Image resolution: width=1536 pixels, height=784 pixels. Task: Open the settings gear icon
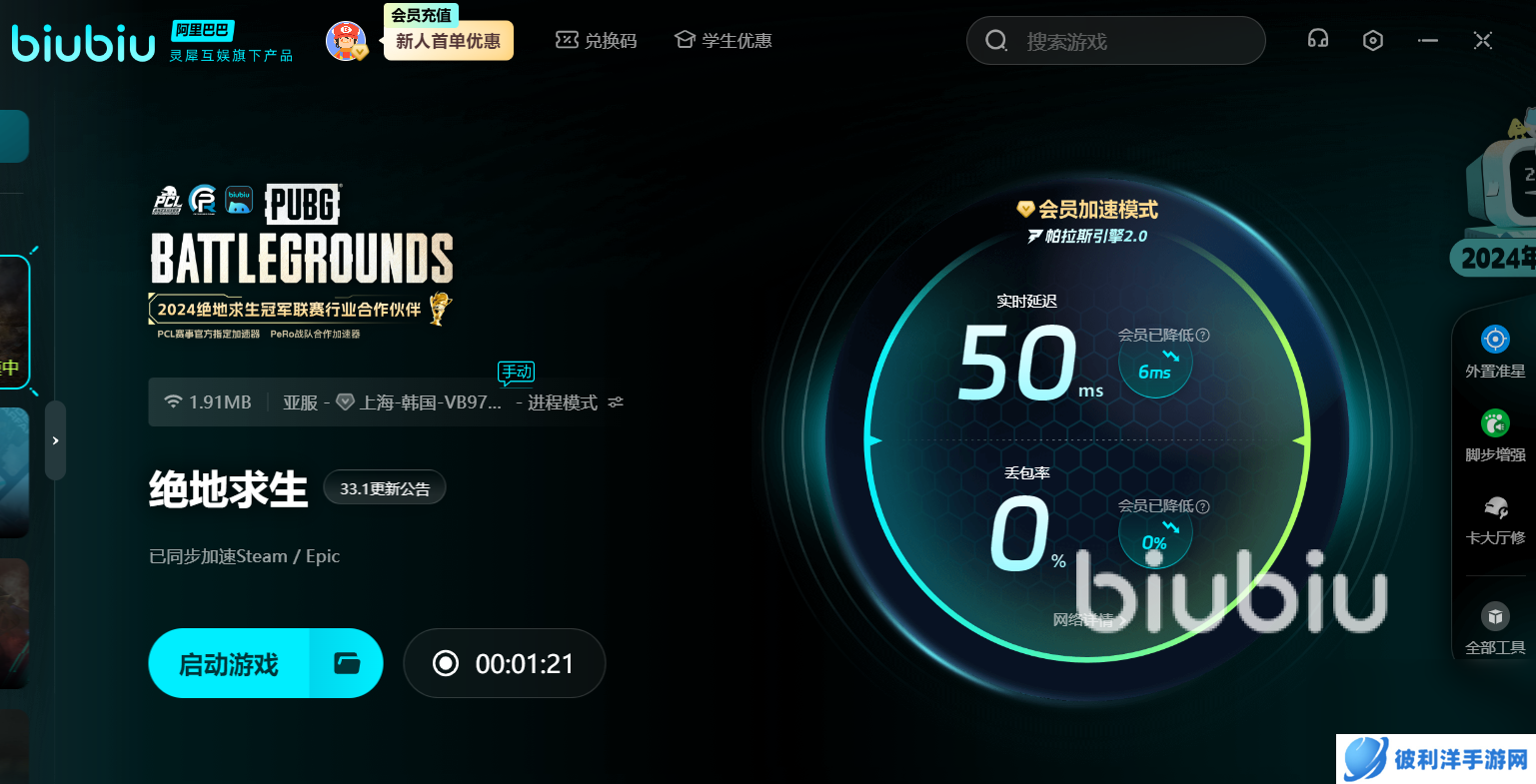point(1372,40)
